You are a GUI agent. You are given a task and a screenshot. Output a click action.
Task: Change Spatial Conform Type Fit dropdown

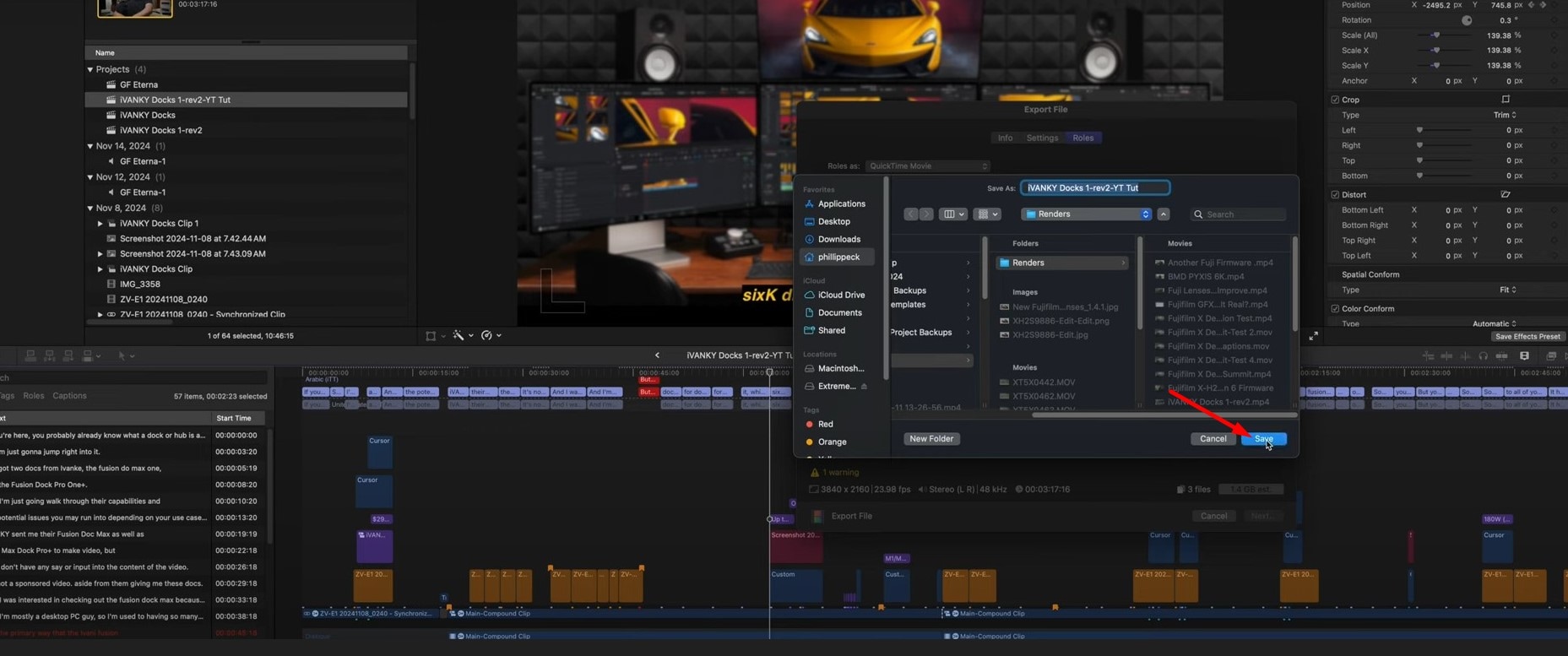1508,290
